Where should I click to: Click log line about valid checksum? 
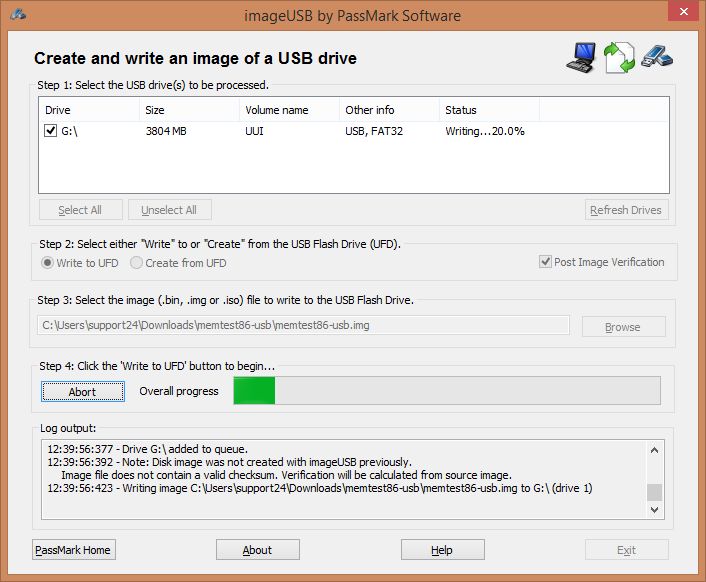[286, 475]
